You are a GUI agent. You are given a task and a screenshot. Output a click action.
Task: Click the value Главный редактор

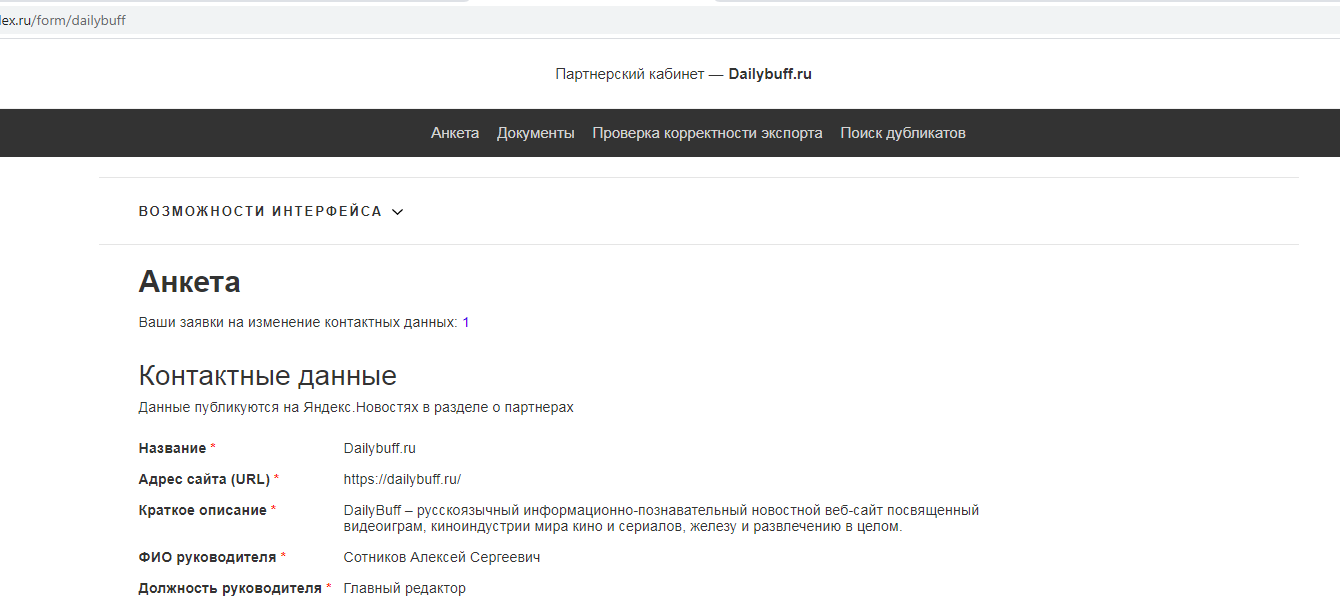point(405,588)
